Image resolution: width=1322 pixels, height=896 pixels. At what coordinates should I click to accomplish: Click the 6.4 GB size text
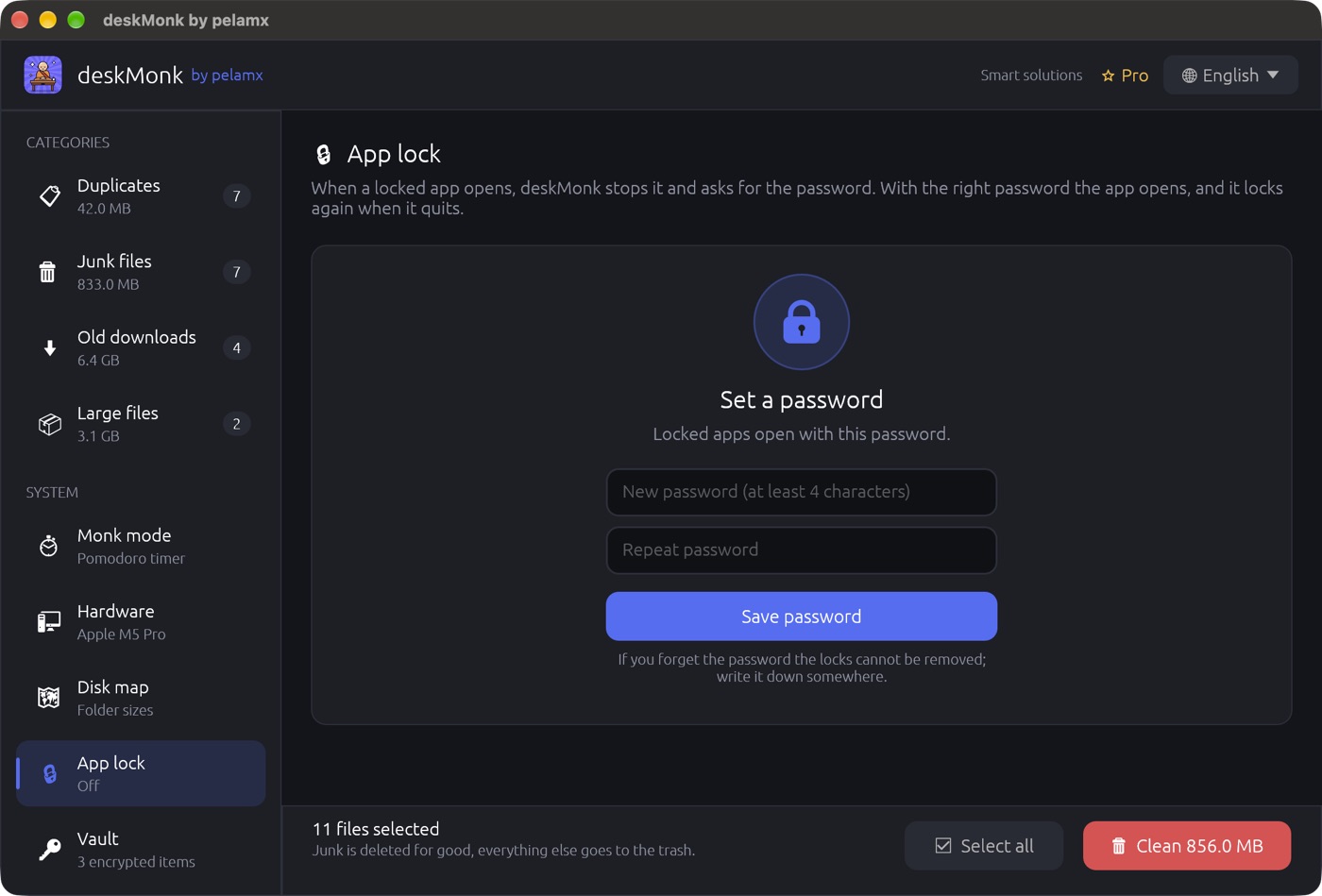coord(98,361)
